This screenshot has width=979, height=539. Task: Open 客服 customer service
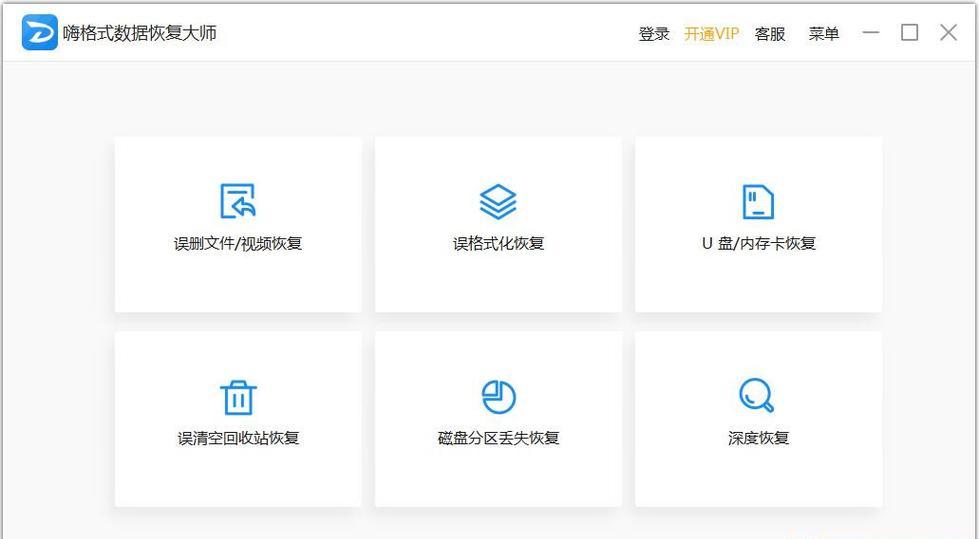770,34
